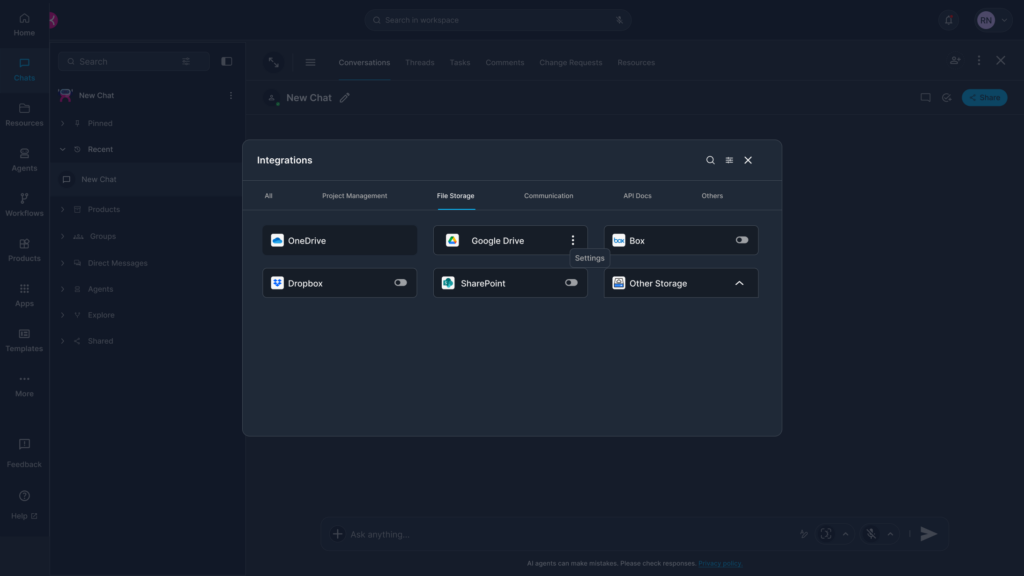
Task: Turn on the Dropbox integration toggle
Action: click(400, 283)
